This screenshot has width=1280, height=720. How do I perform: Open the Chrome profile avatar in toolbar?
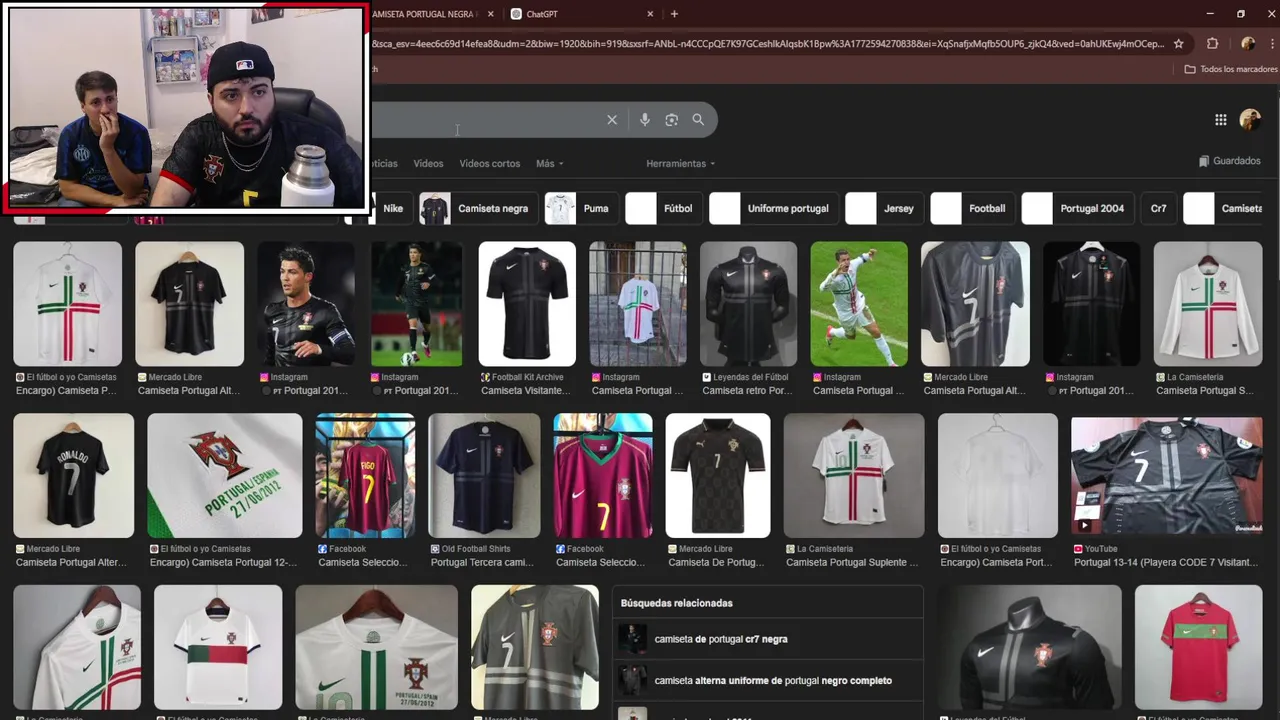pyautogui.click(x=1247, y=44)
